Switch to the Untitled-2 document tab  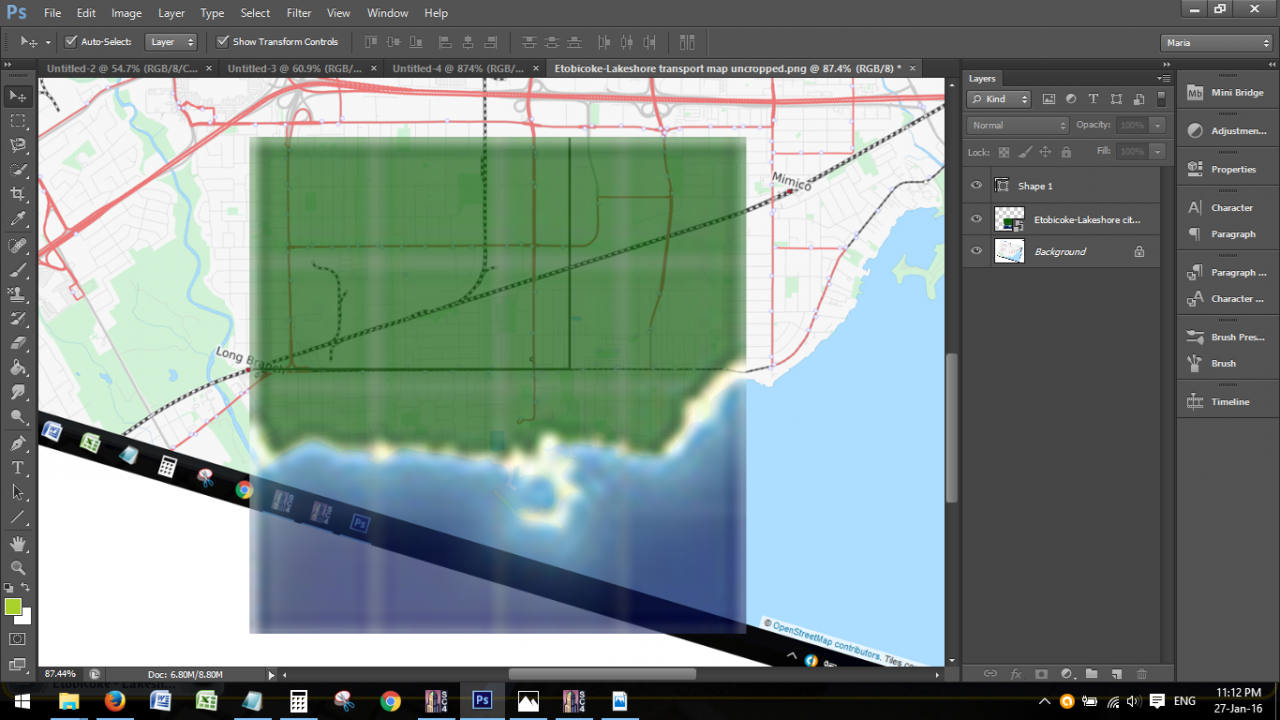(x=122, y=68)
